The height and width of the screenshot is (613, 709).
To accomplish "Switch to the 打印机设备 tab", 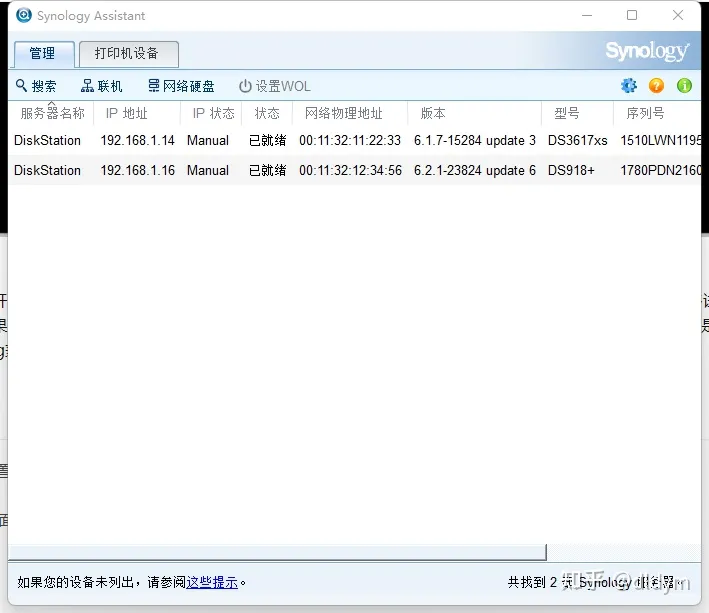I will pos(129,54).
